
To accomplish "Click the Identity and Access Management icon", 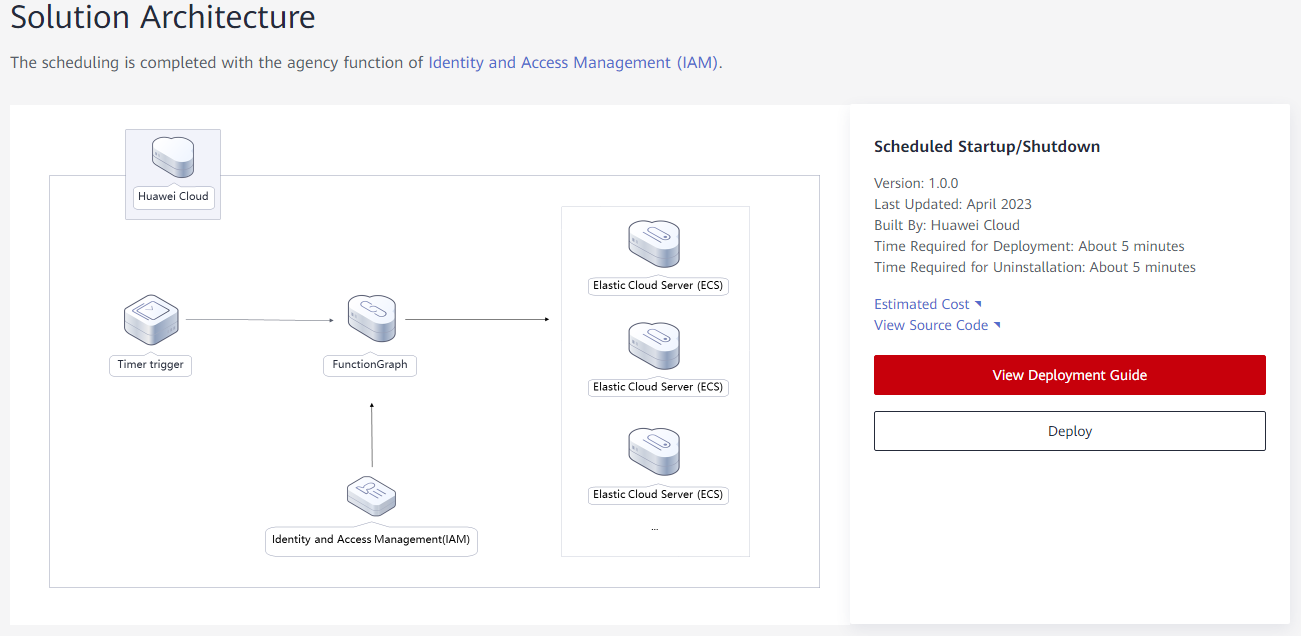I will point(371,494).
